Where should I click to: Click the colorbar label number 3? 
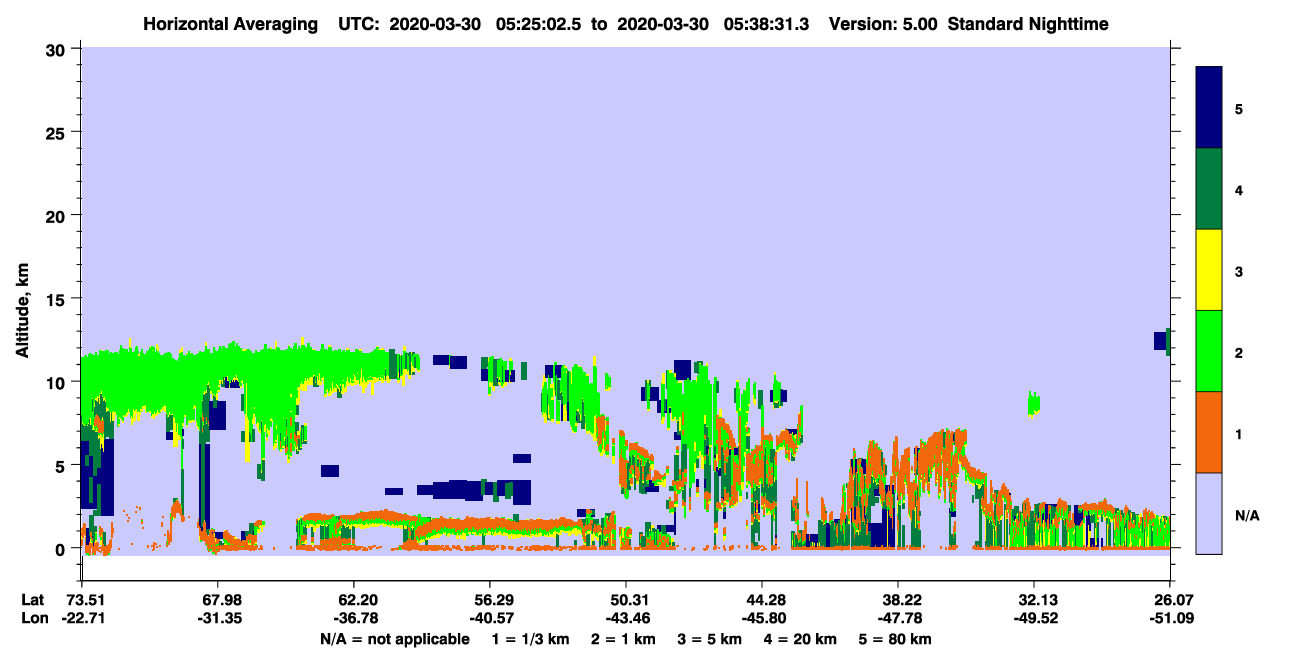[1239, 271]
